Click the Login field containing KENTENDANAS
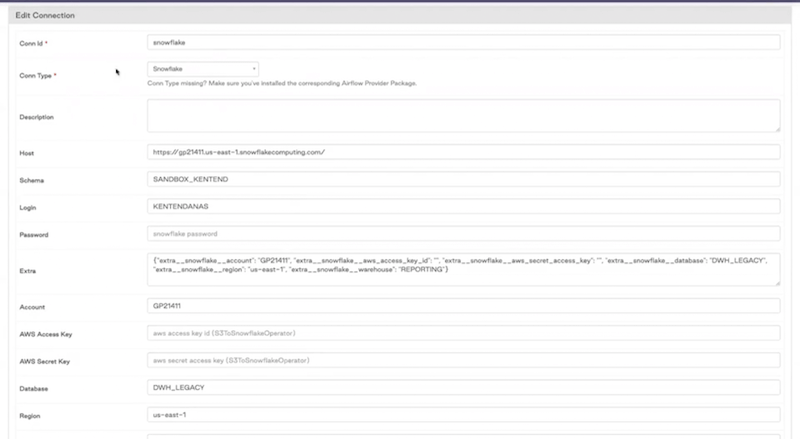The height and width of the screenshot is (439, 800). 463,207
